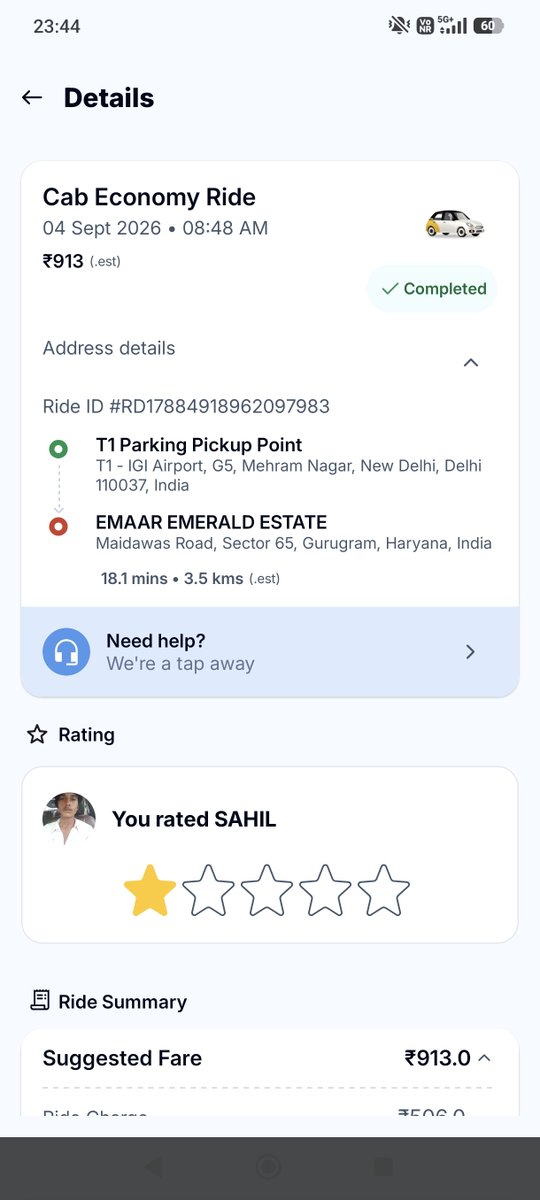Tap the red drop location marker
This screenshot has width=540, height=1200.
pyautogui.click(x=58, y=526)
